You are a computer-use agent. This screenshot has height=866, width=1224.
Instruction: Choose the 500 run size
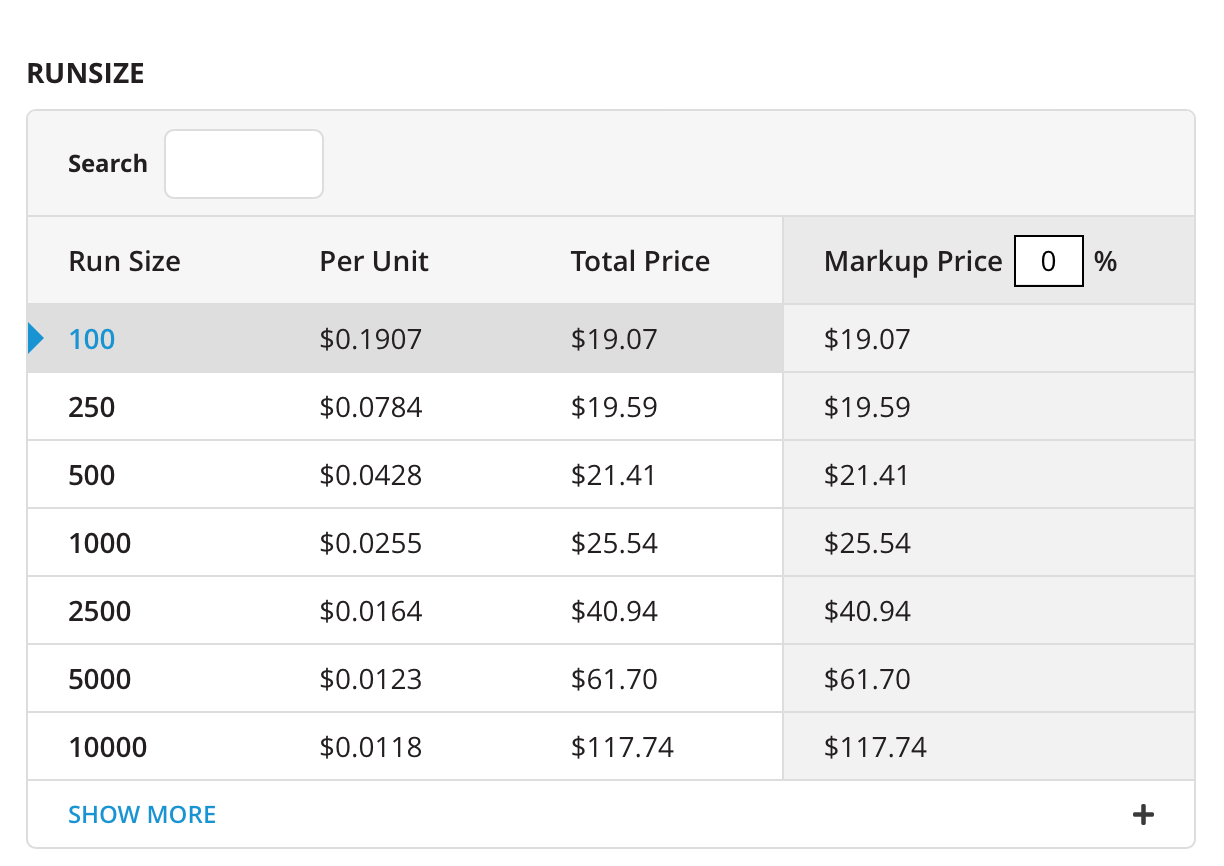(92, 476)
